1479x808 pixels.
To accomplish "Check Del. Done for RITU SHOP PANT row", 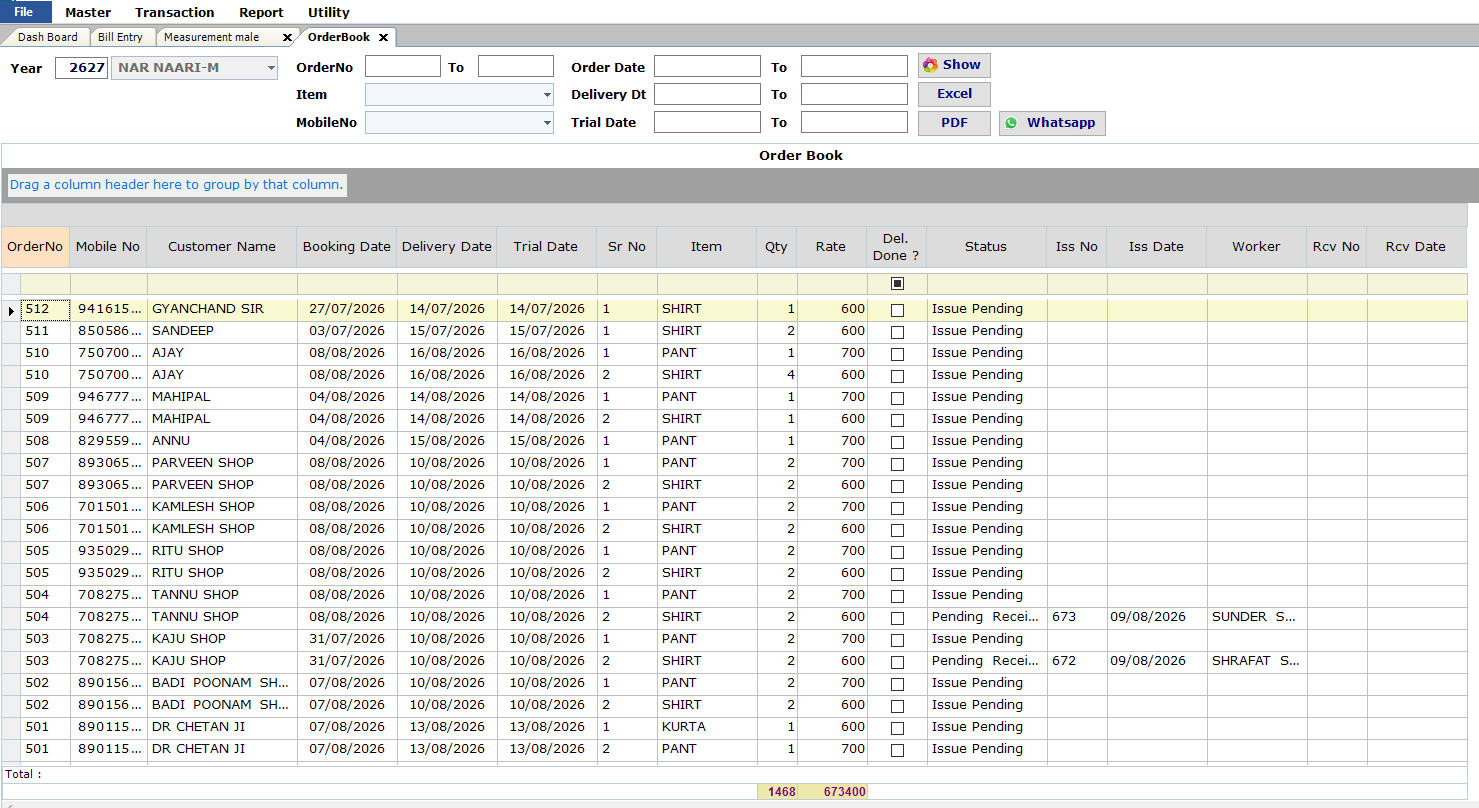I will pos(897,552).
